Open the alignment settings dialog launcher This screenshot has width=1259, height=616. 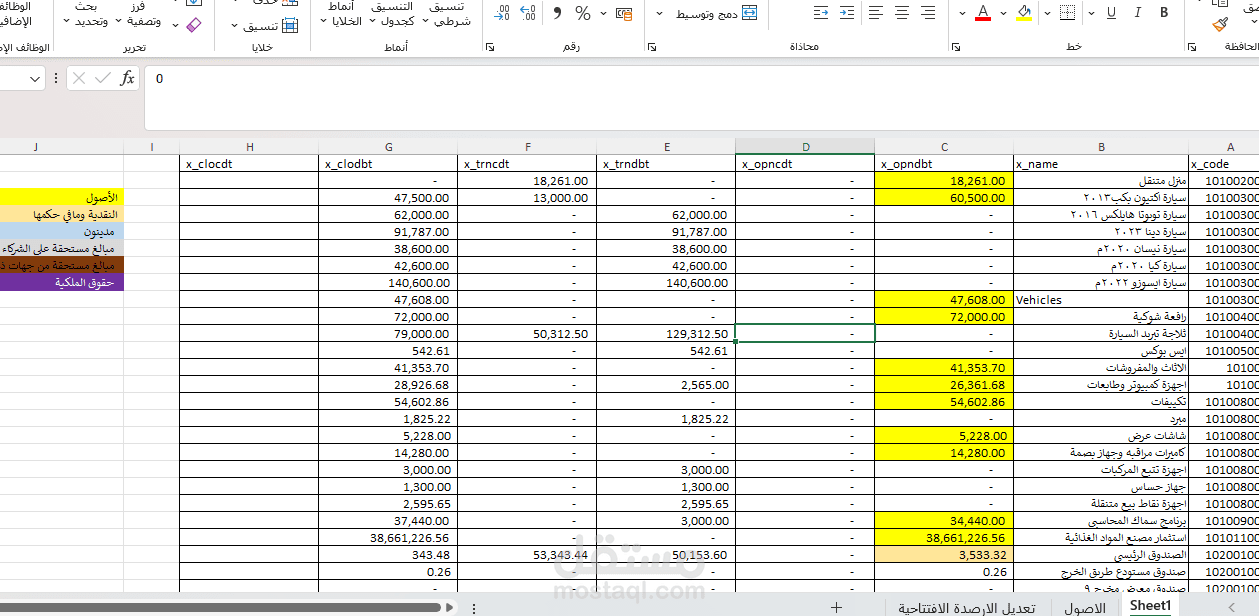(652, 47)
